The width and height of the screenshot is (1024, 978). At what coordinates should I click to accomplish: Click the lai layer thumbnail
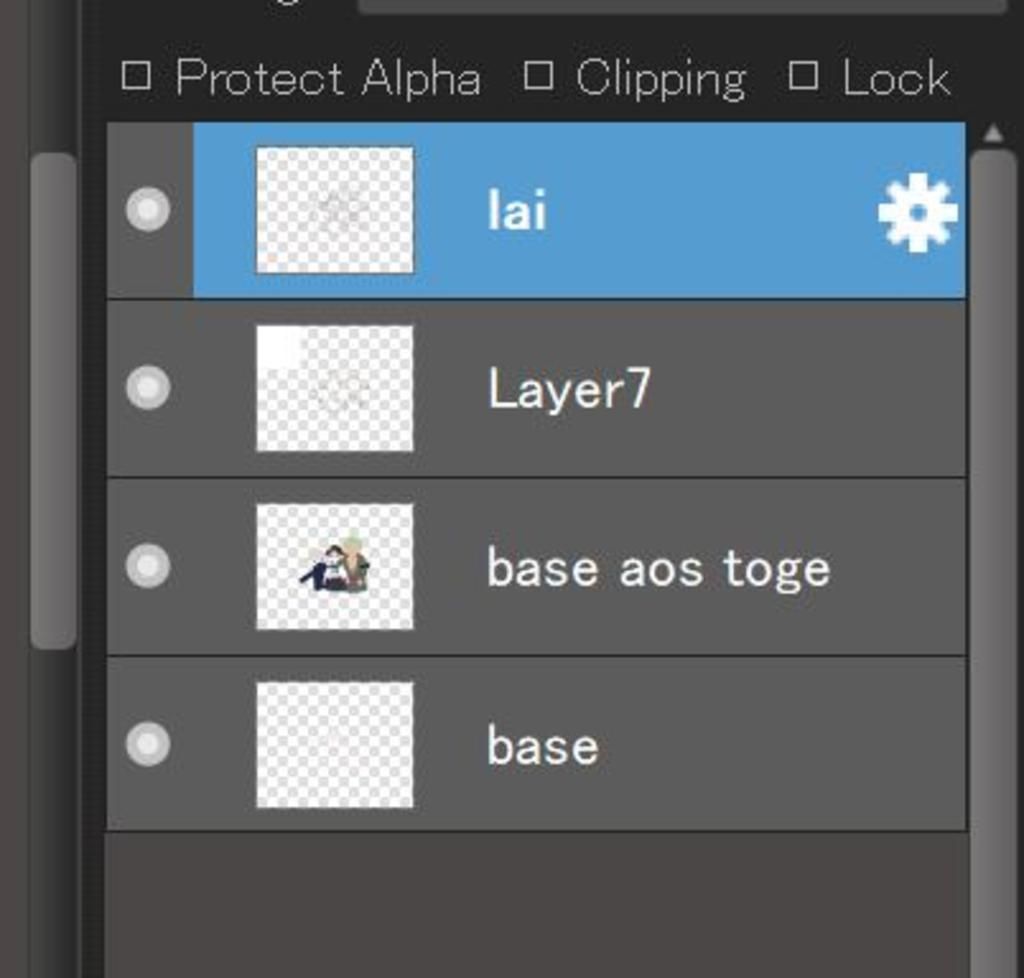pos(334,210)
